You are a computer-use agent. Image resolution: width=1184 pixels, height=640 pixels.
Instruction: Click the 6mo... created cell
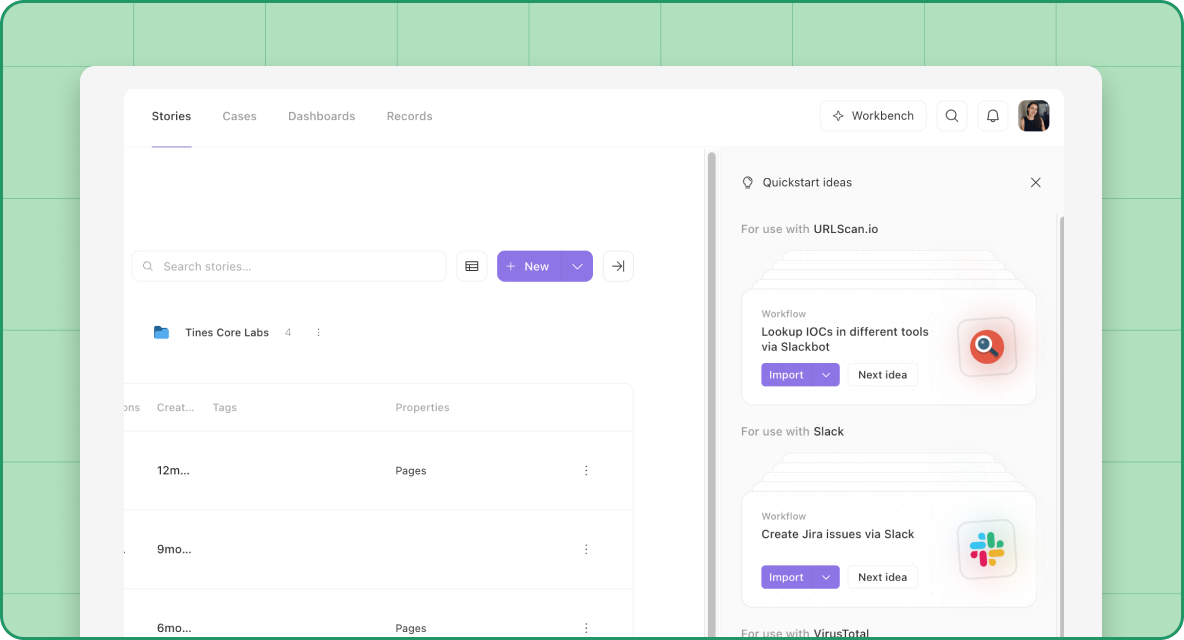click(x=174, y=628)
